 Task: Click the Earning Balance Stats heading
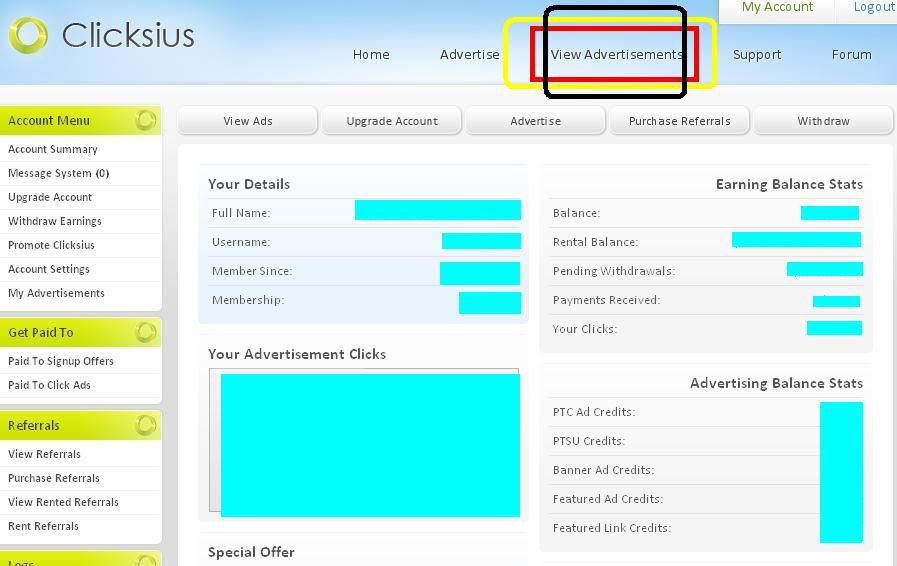pos(789,184)
